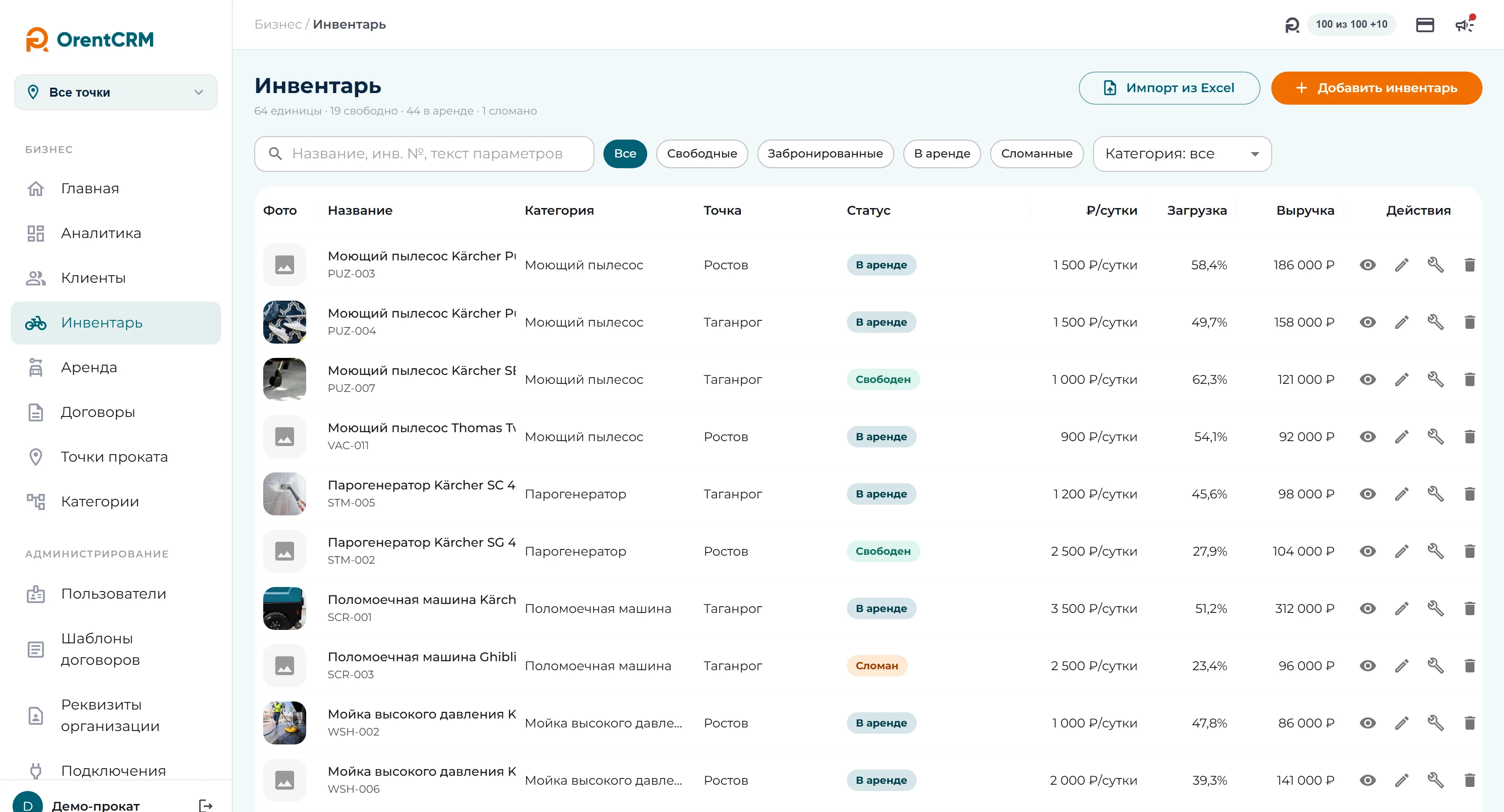Click the credits R icon in header
Image resolution: width=1504 pixels, height=812 pixels.
click(x=1292, y=25)
